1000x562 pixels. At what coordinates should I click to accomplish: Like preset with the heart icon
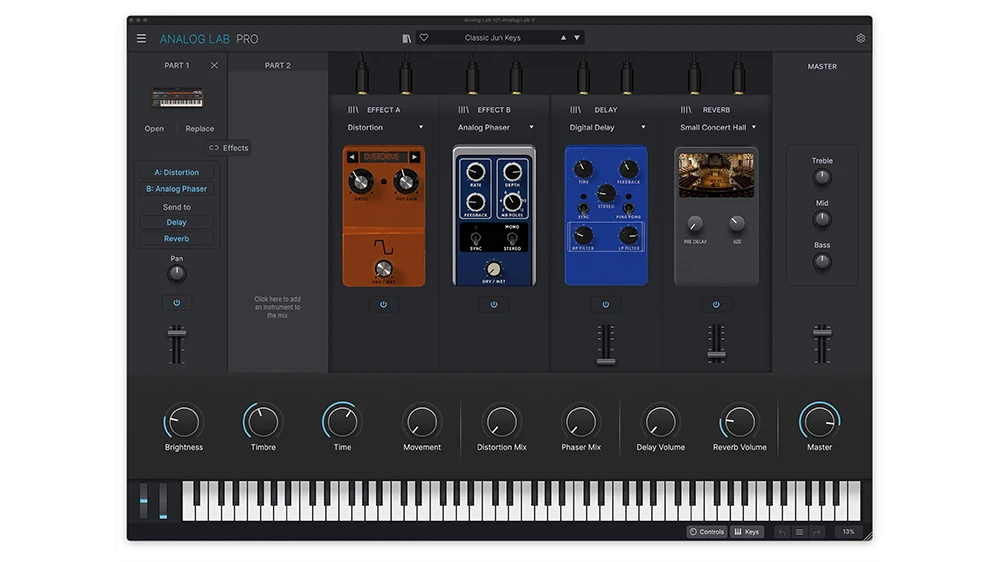[423, 38]
